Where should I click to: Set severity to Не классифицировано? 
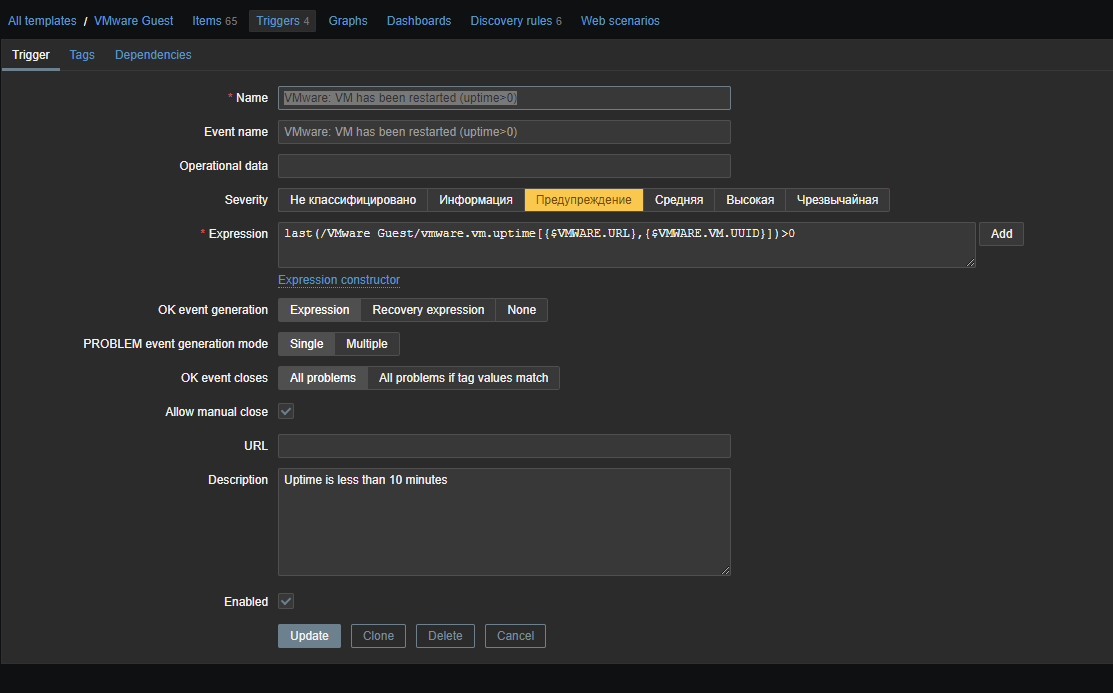pyautogui.click(x=352, y=199)
